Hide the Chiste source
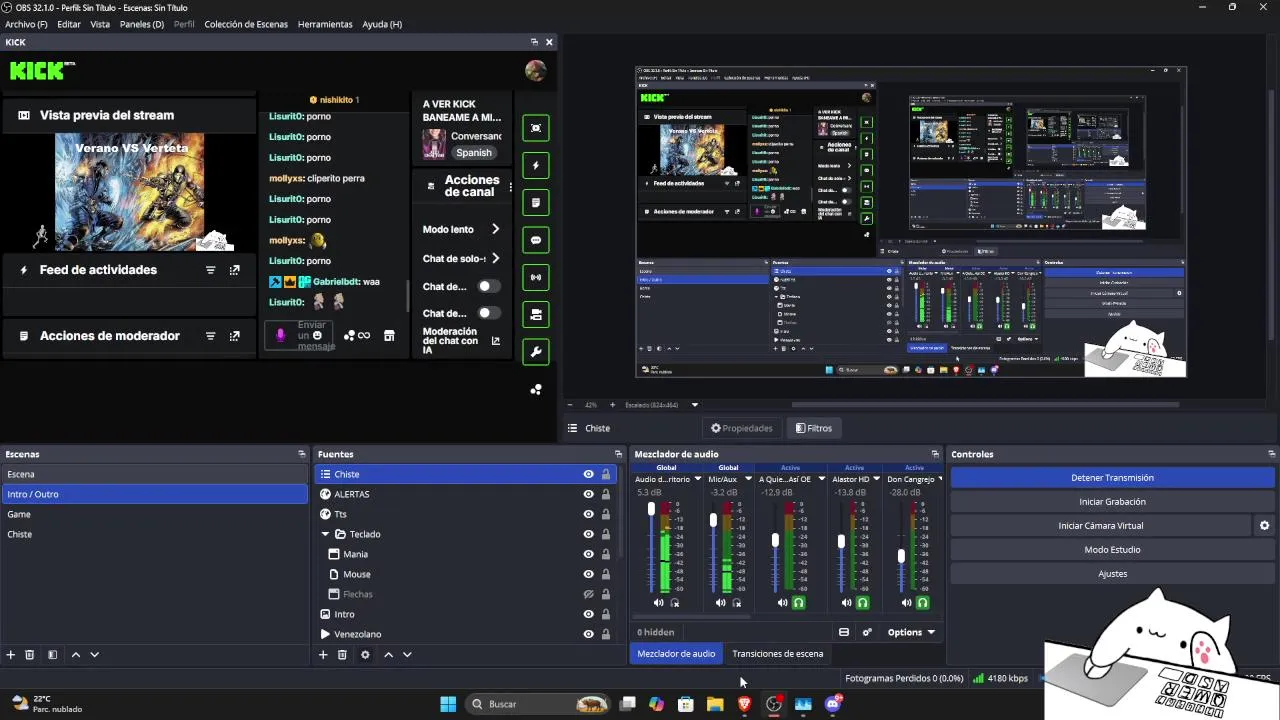 pyautogui.click(x=589, y=474)
